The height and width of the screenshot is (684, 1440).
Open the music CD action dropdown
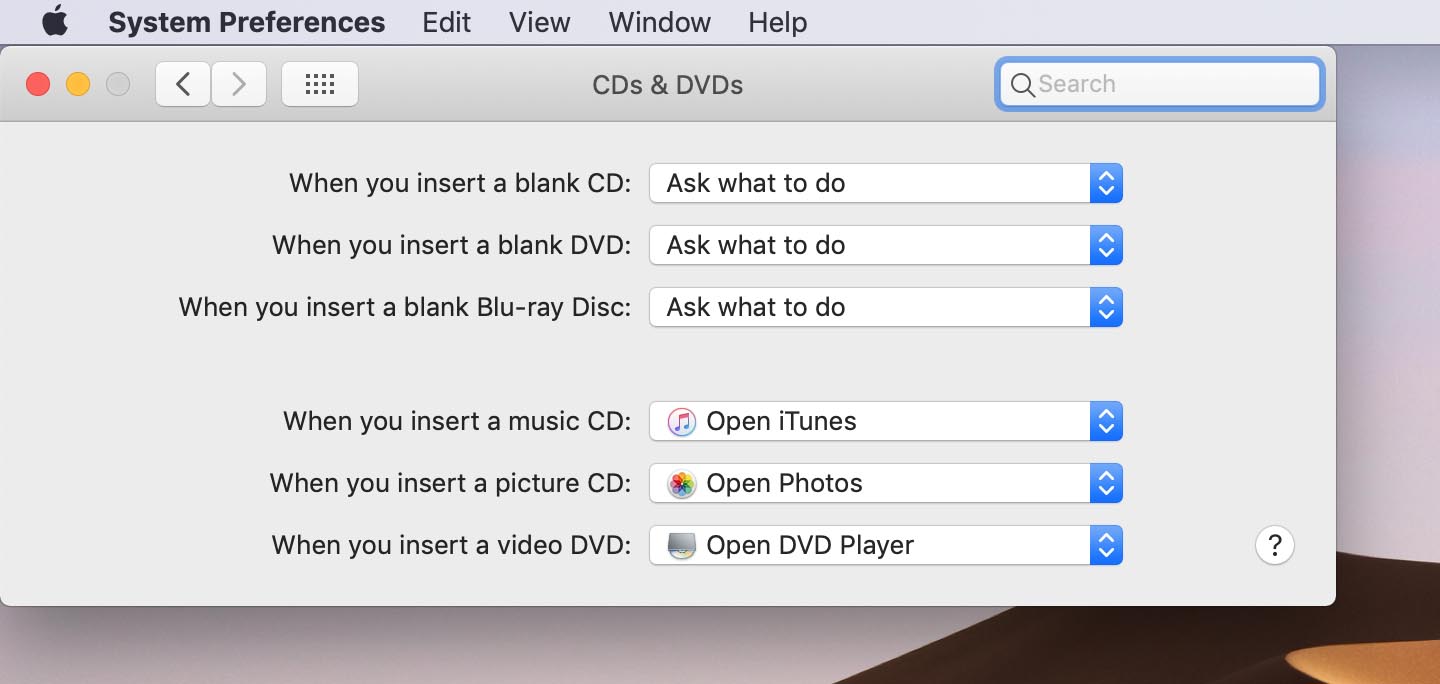(x=886, y=421)
